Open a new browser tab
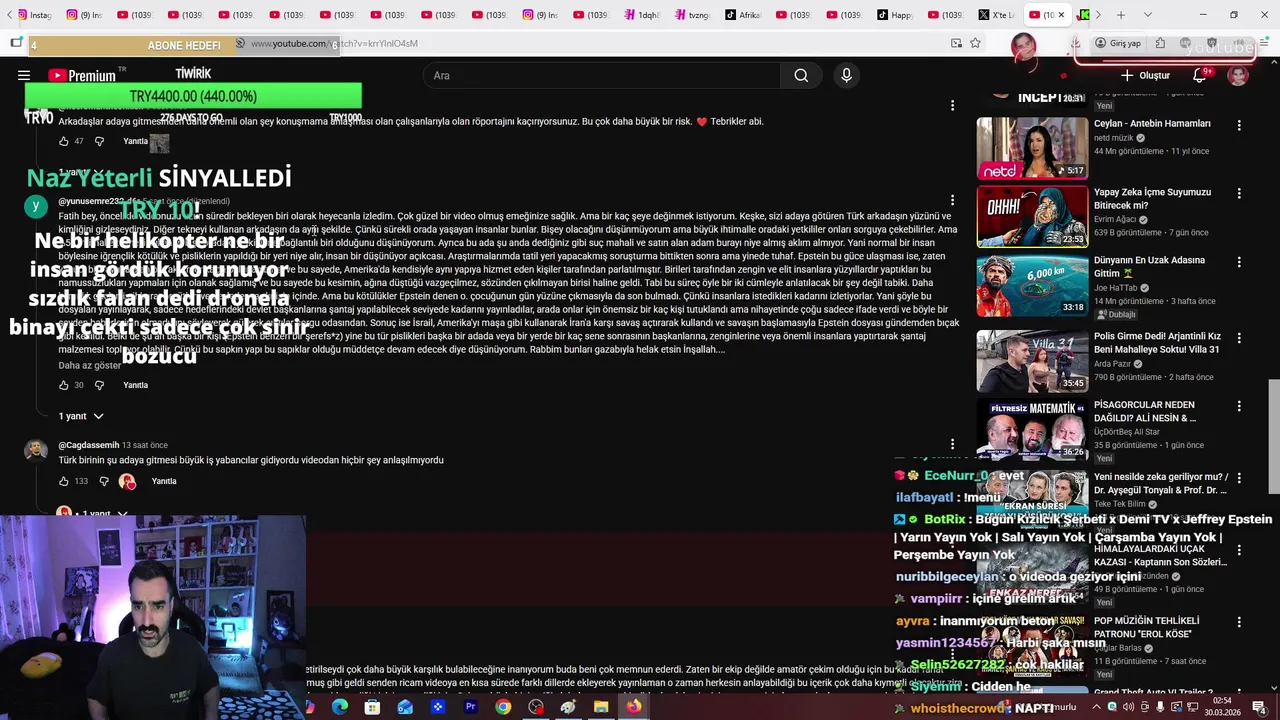The height and width of the screenshot is (720, 1280). click(x=1121, y=15)
